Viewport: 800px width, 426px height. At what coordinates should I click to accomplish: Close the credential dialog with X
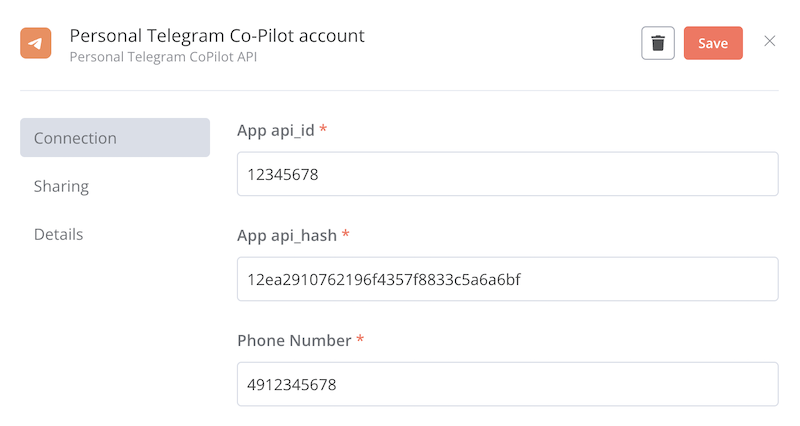coord(769,41)
